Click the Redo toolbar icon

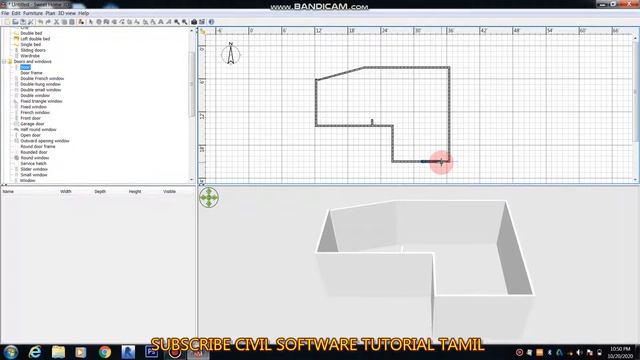(48, 22)
